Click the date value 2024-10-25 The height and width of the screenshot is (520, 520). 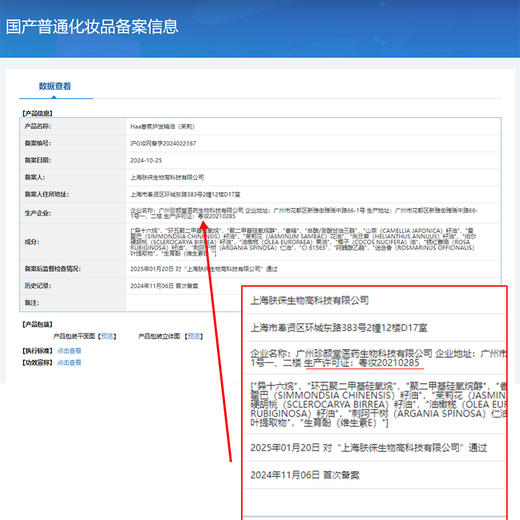point(146,160)
